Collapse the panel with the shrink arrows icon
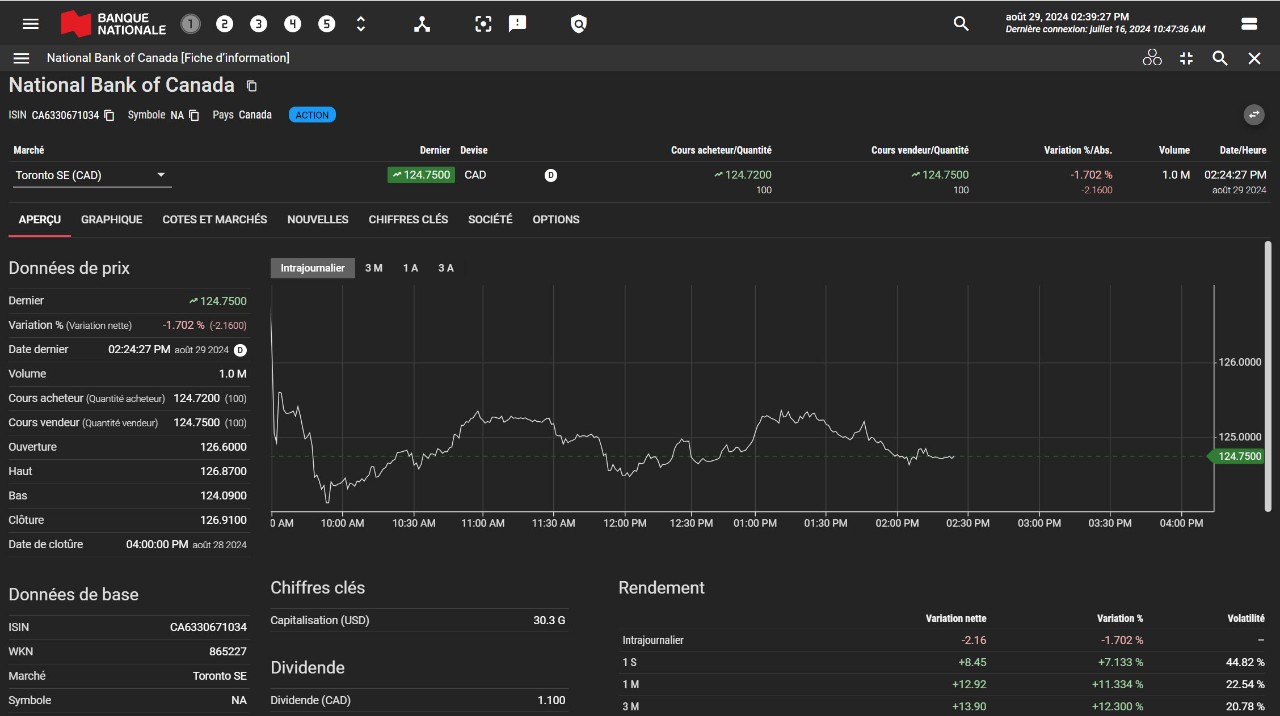This screenshot has height=716, width=1280. click(x=1186, y=58)
